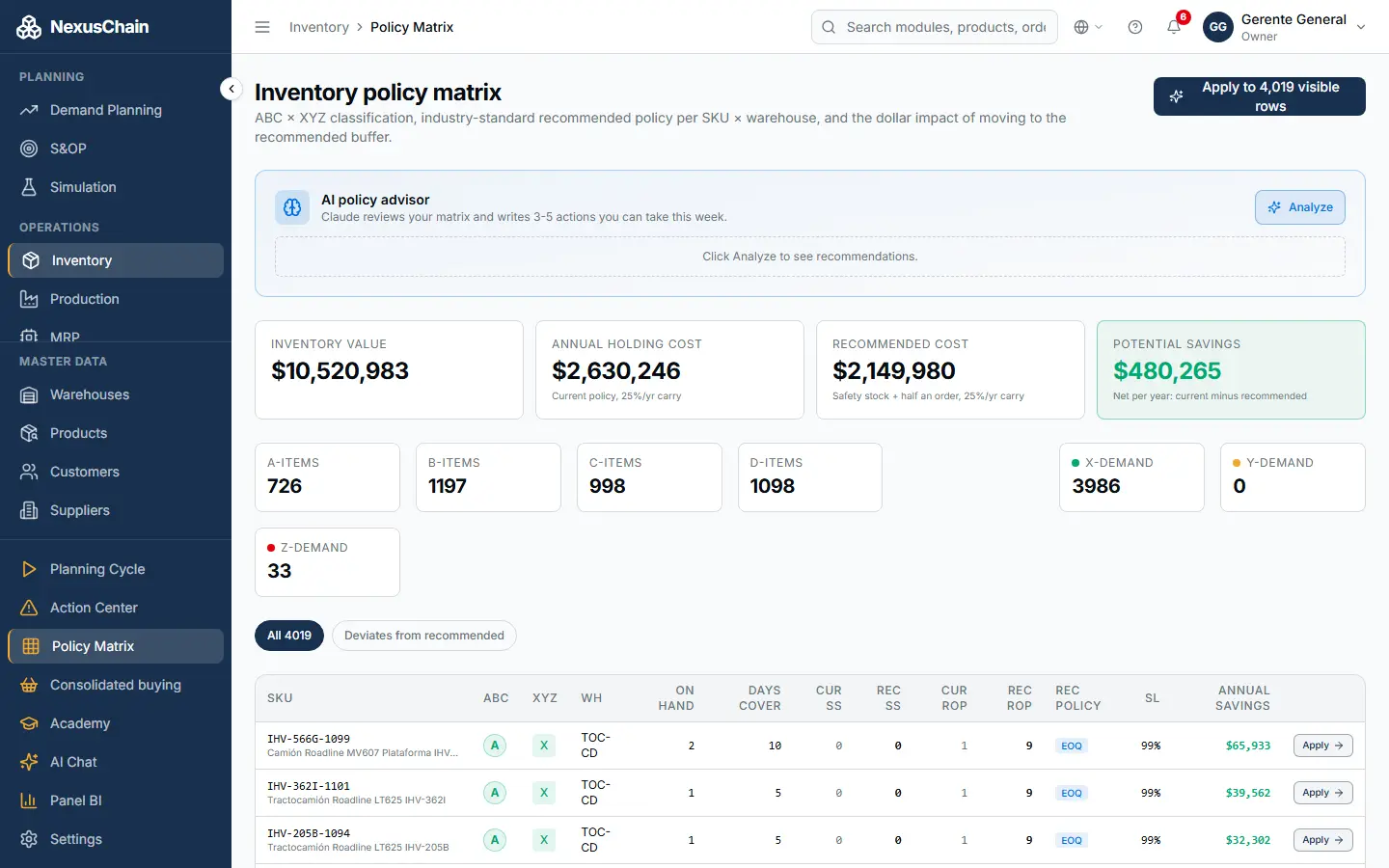Click the X badge for IHV-362I-1101

click(544, 793)
